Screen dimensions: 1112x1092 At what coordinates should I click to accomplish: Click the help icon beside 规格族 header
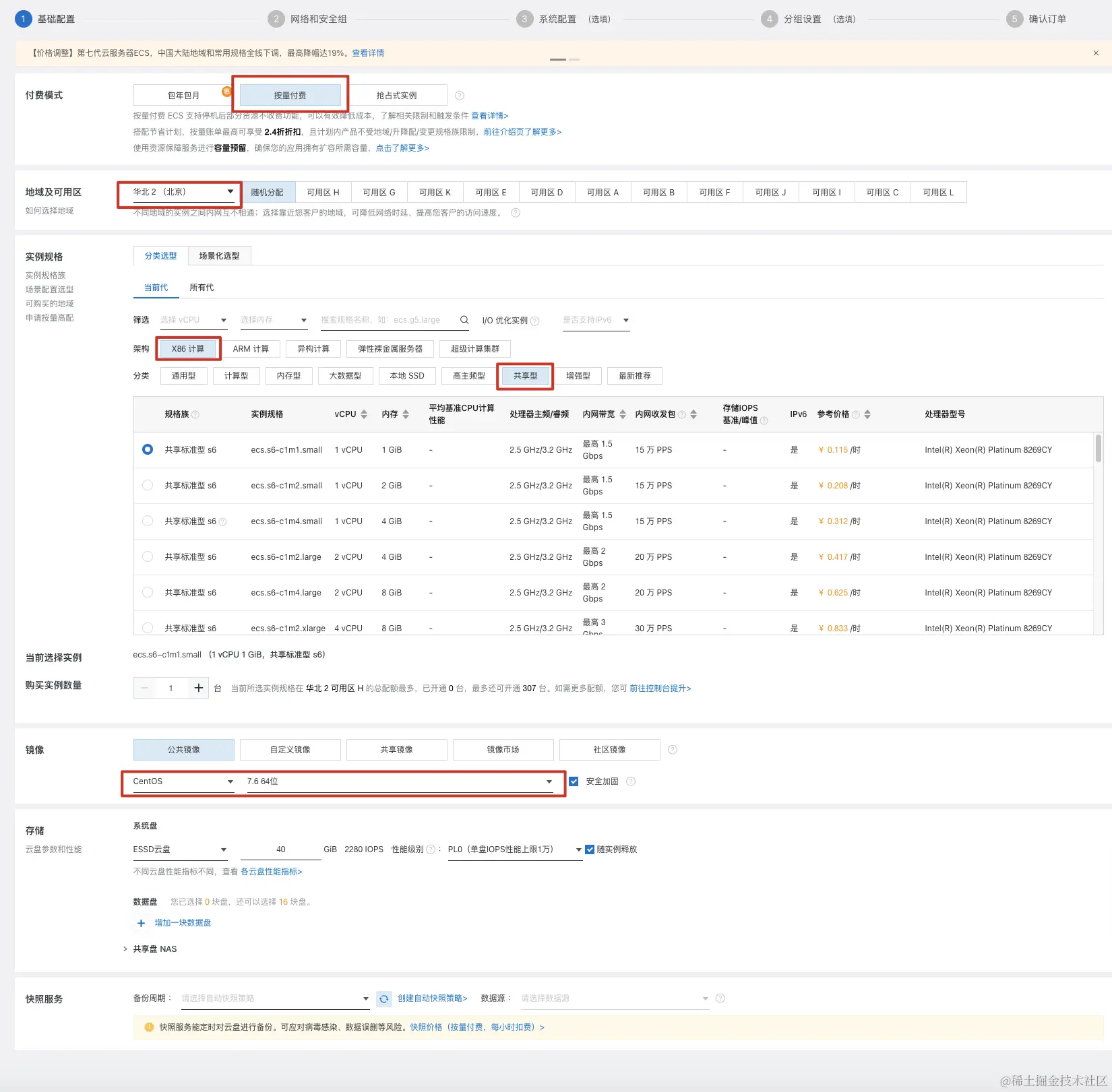coord(195,414)
